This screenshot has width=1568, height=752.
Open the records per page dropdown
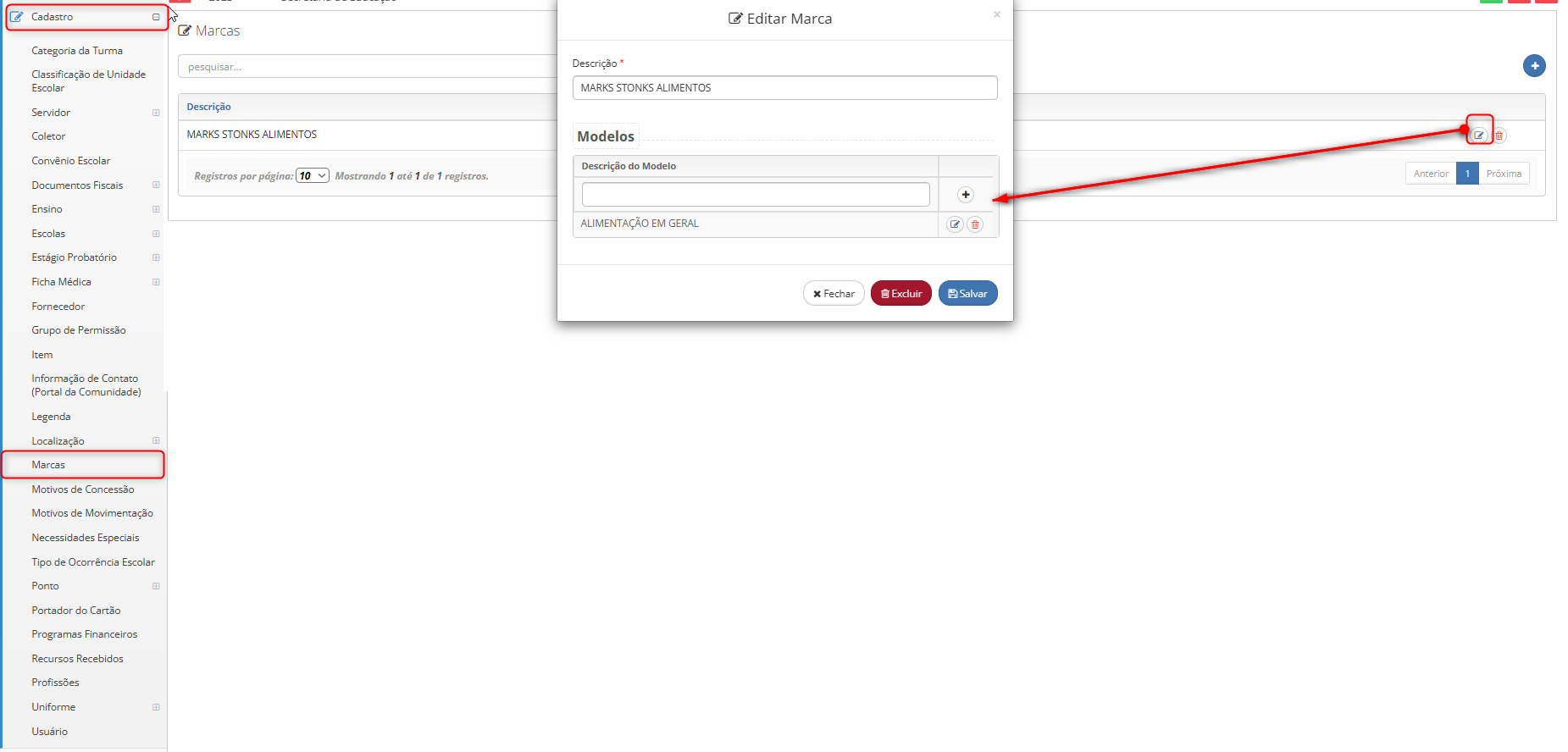[313, 176]
